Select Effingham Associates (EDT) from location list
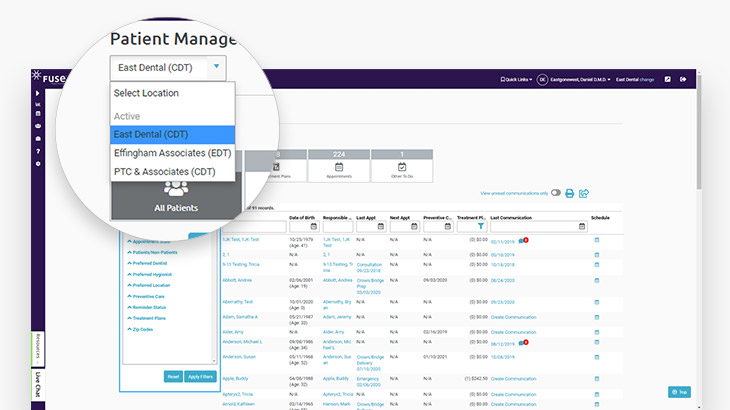 [x=171, y=153]
